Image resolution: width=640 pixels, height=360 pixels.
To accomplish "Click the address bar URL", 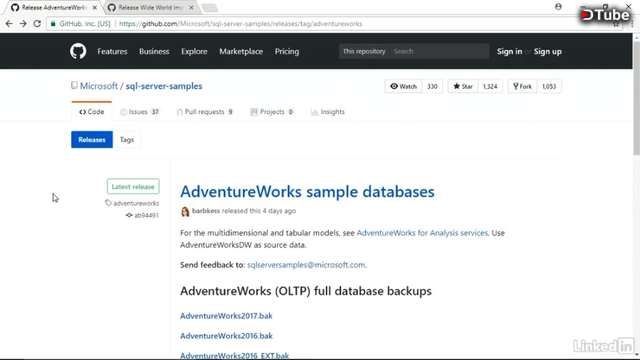I will 240,24.
